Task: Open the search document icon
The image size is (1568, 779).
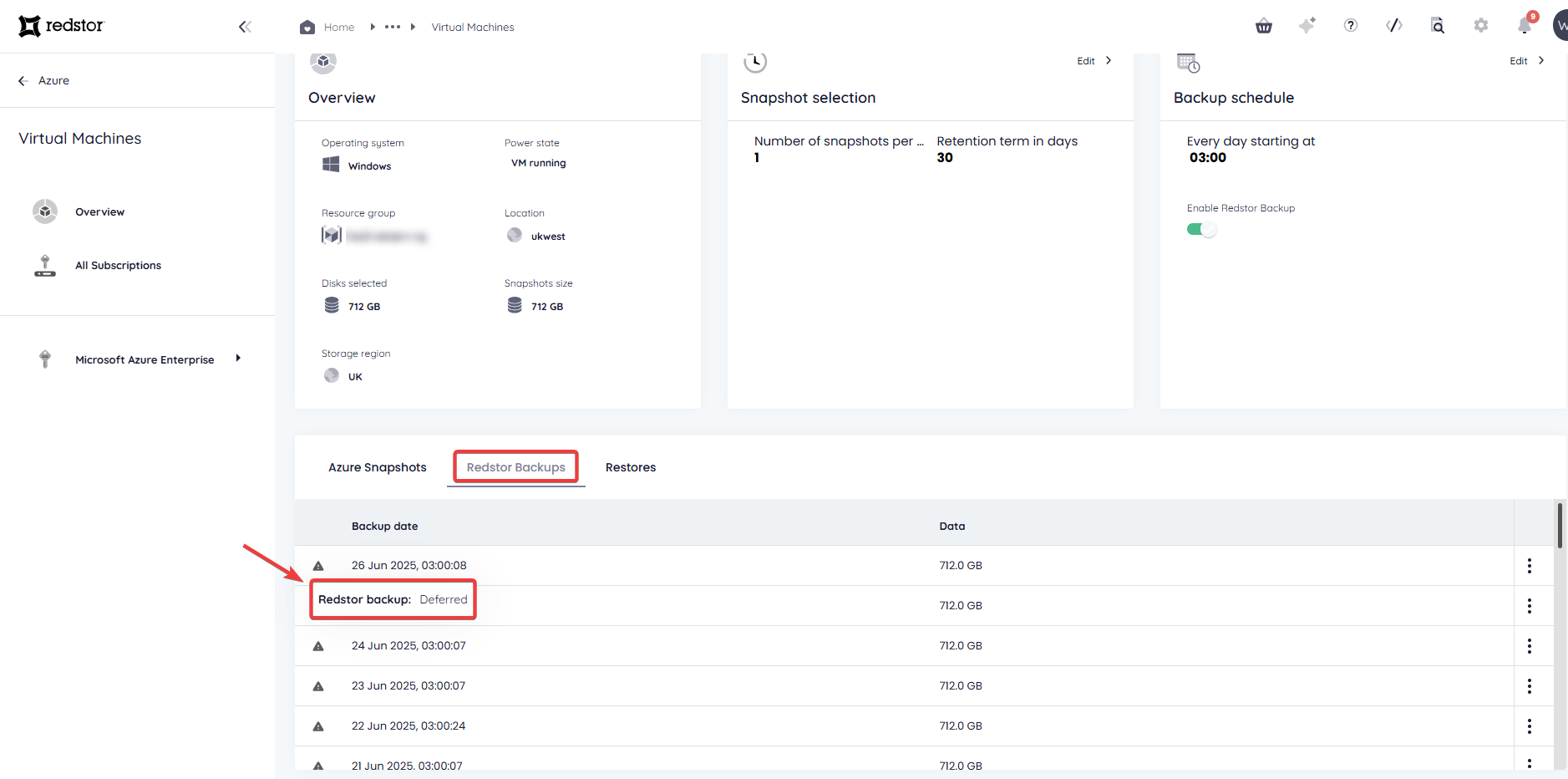Action: point(1438,26)
